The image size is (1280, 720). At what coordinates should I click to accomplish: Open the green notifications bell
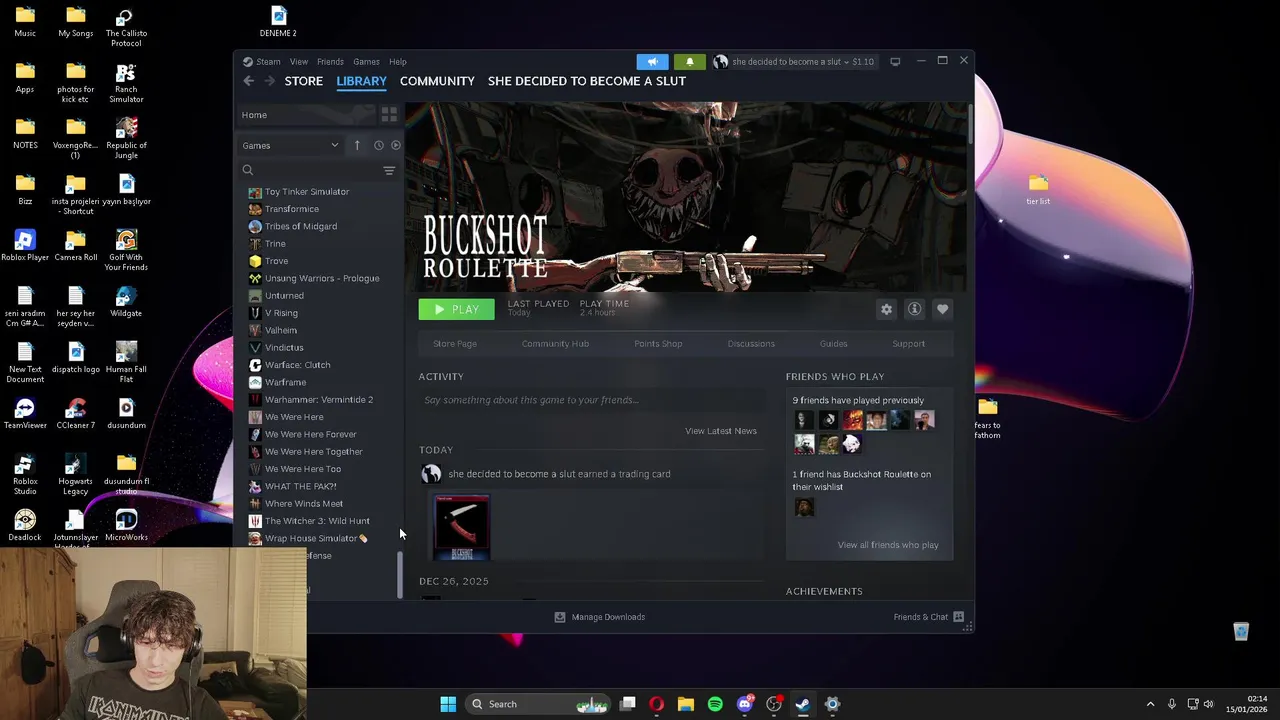point(689,61)
